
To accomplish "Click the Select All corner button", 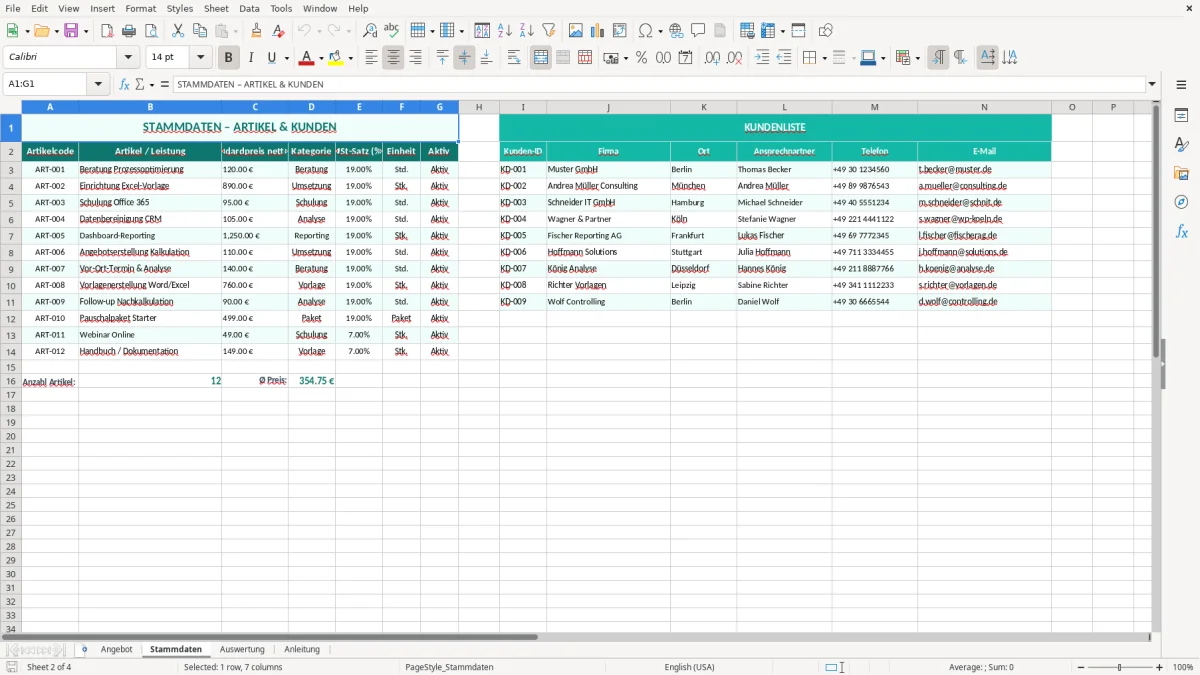I will click(11, 107).
